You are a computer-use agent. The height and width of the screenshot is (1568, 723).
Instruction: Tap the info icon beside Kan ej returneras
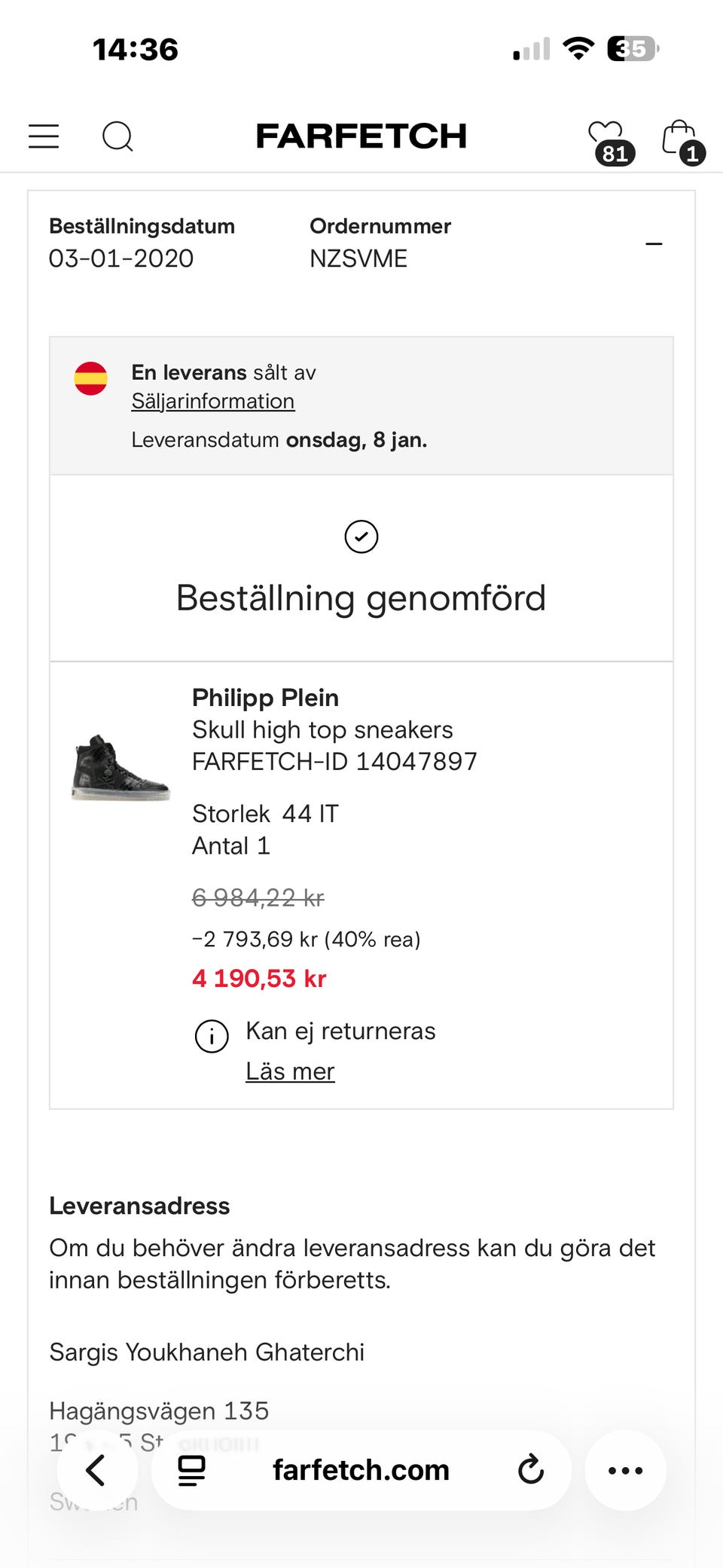tap(212, 1036)
